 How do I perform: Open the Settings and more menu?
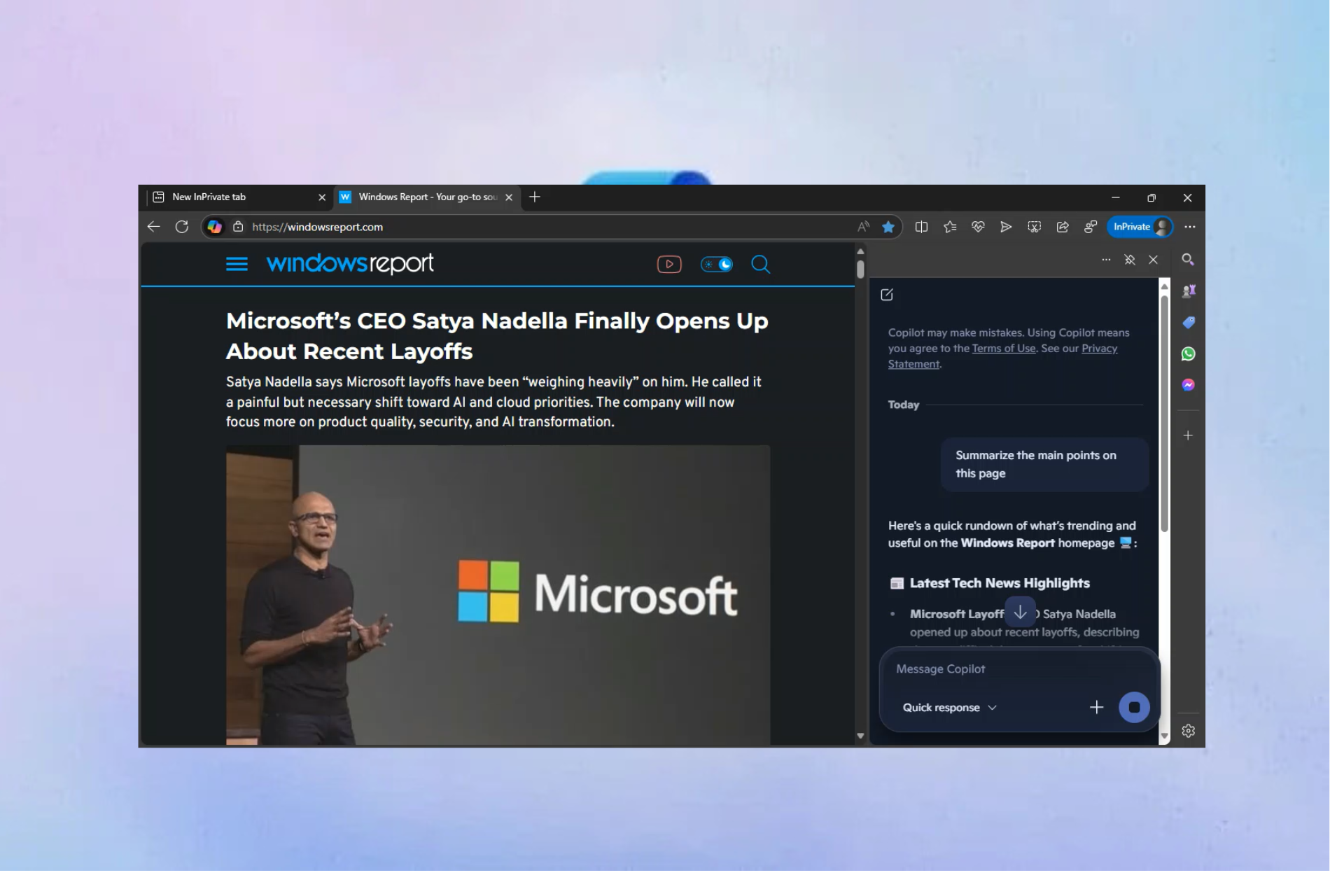click(1189, 227)
